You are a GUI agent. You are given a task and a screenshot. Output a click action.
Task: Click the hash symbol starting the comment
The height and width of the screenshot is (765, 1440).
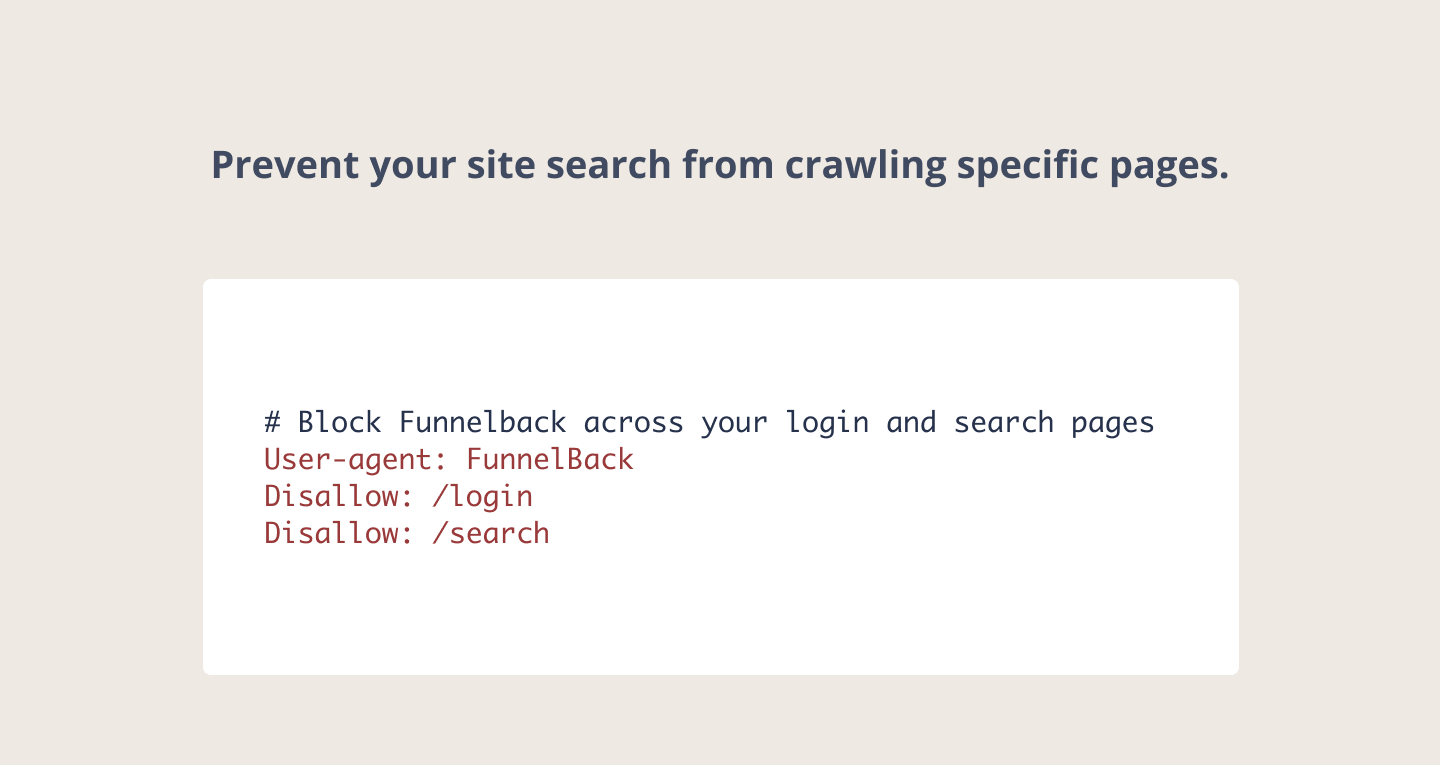[273, 422]
